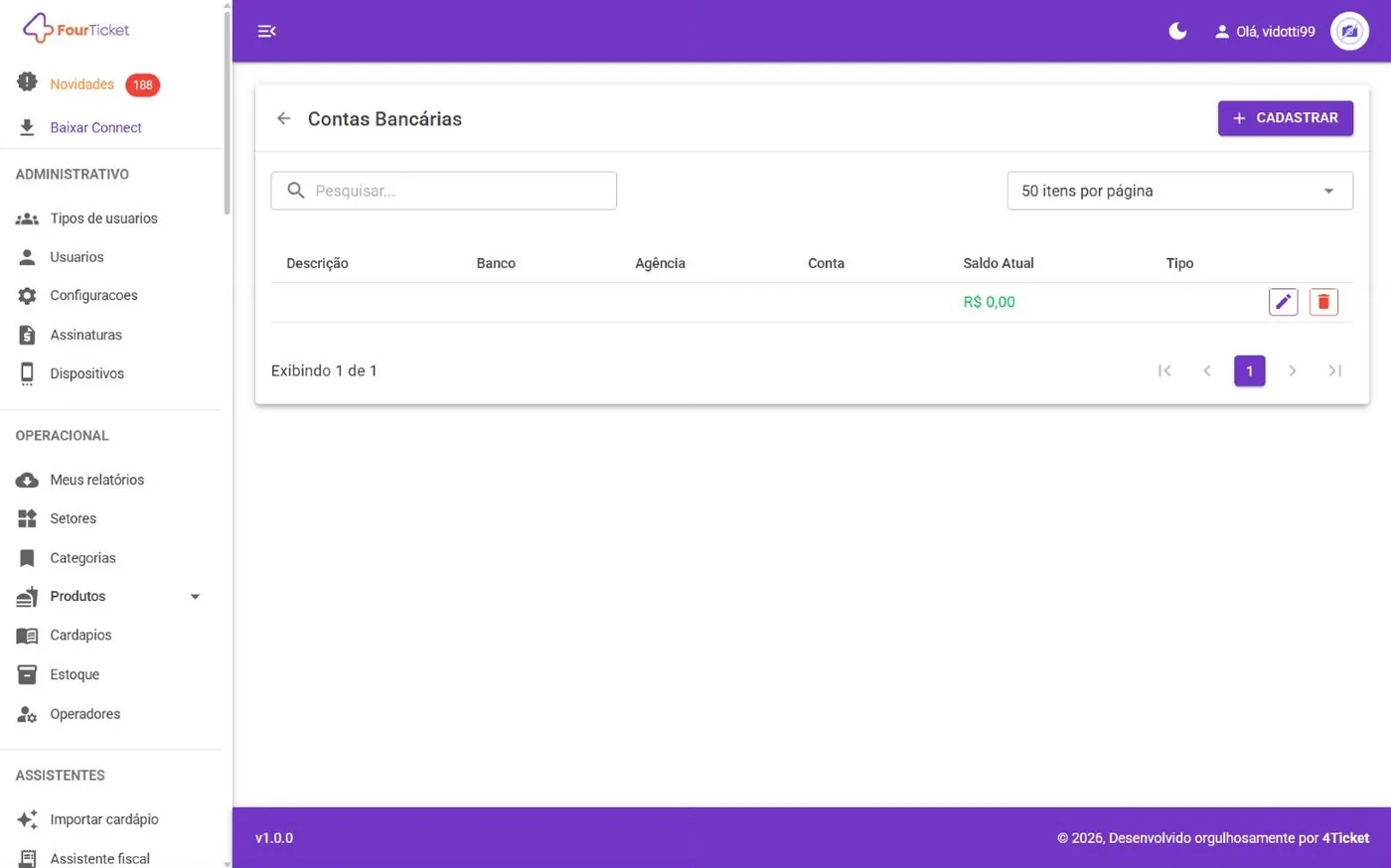Screen dimensions: 1391x868
Task: Click the Categorias bookmark icon
Action: [27, 558]
